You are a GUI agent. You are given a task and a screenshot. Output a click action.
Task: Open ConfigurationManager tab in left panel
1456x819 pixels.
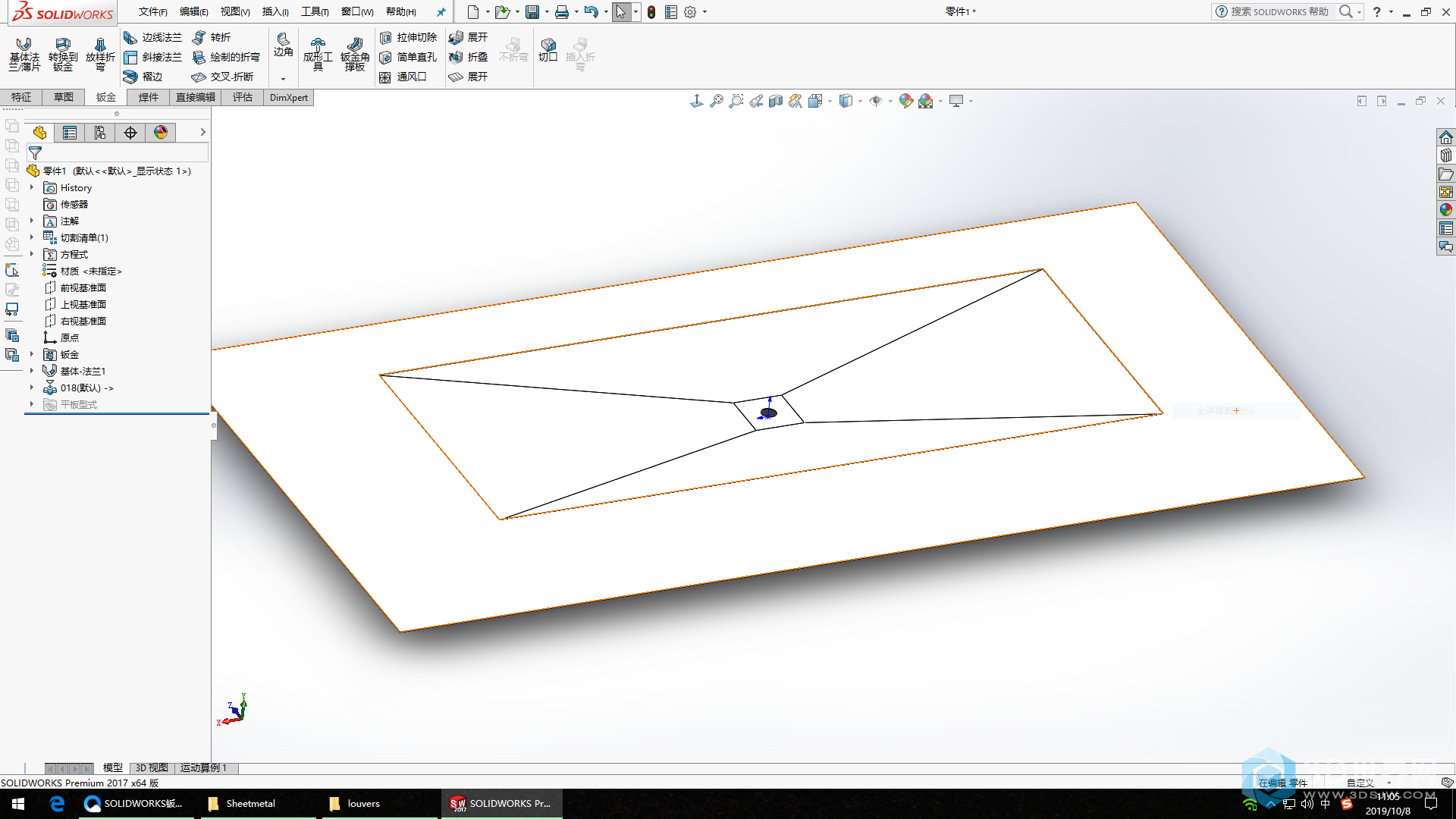(100, 133)
